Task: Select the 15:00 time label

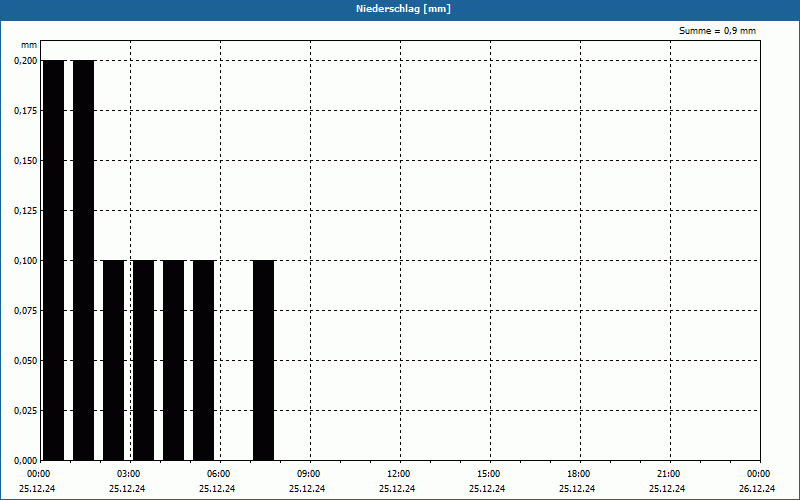Action: [x=489, y=474]
